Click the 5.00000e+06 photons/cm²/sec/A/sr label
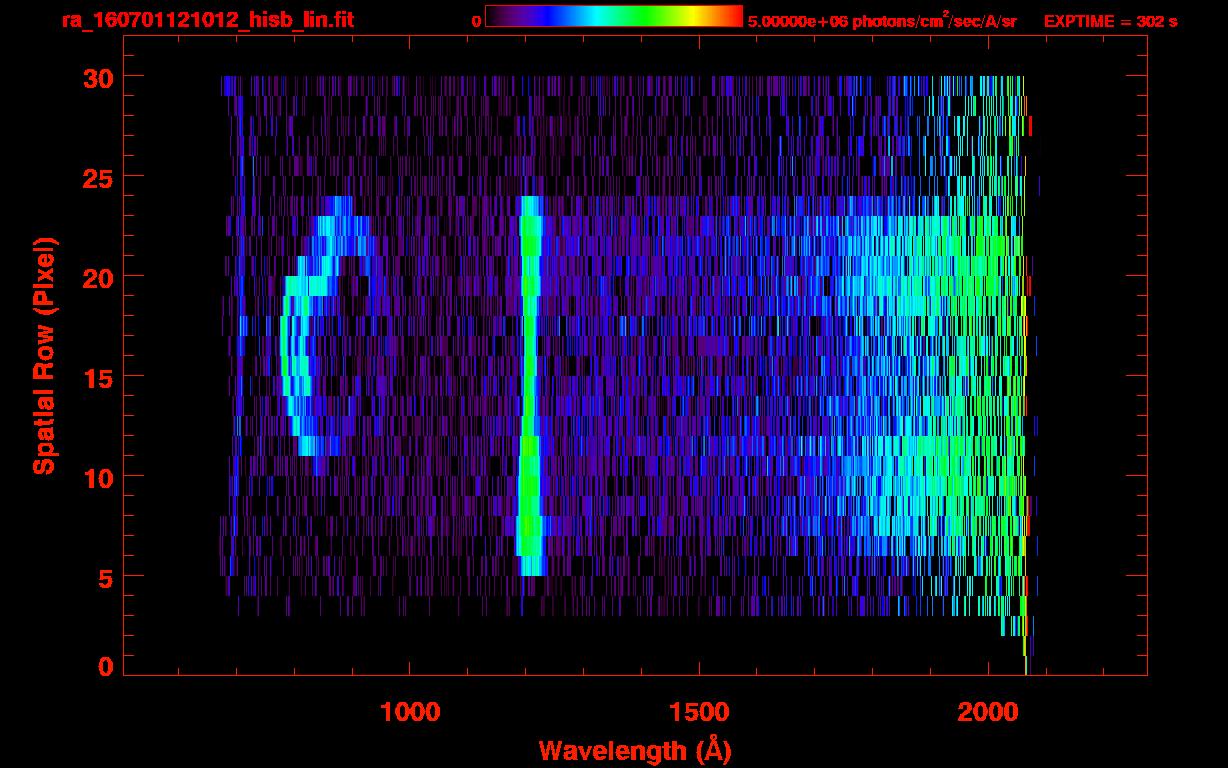 point(882,21)
